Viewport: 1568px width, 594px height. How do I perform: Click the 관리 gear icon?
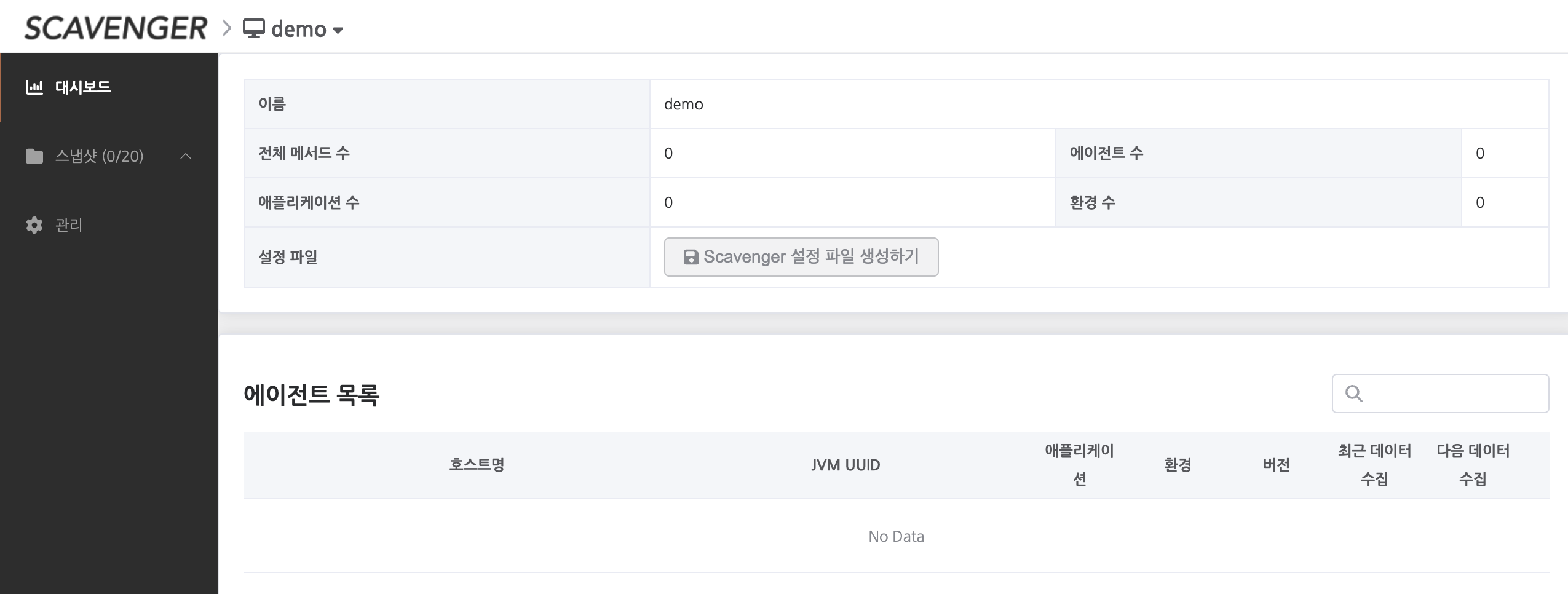(34, 225)
